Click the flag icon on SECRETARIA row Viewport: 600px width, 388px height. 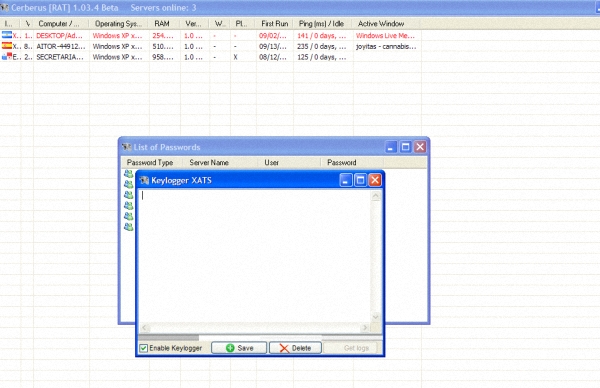click(x=7, y=57)
